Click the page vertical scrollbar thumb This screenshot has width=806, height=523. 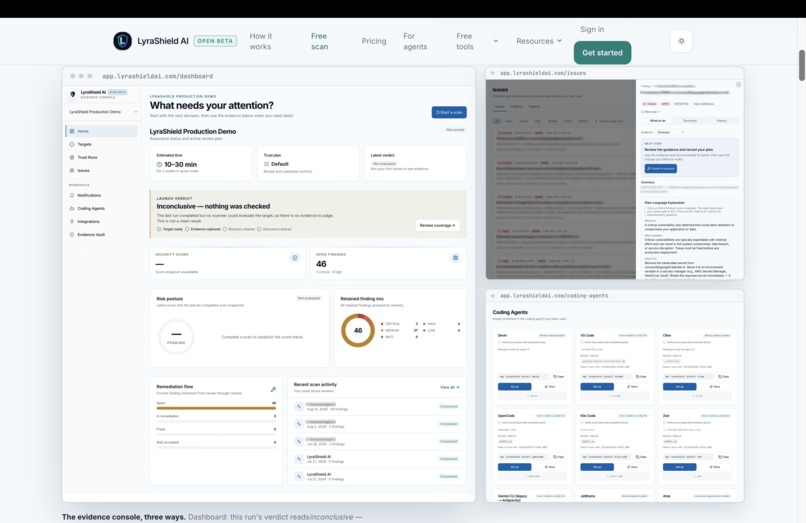coord(801,65)
